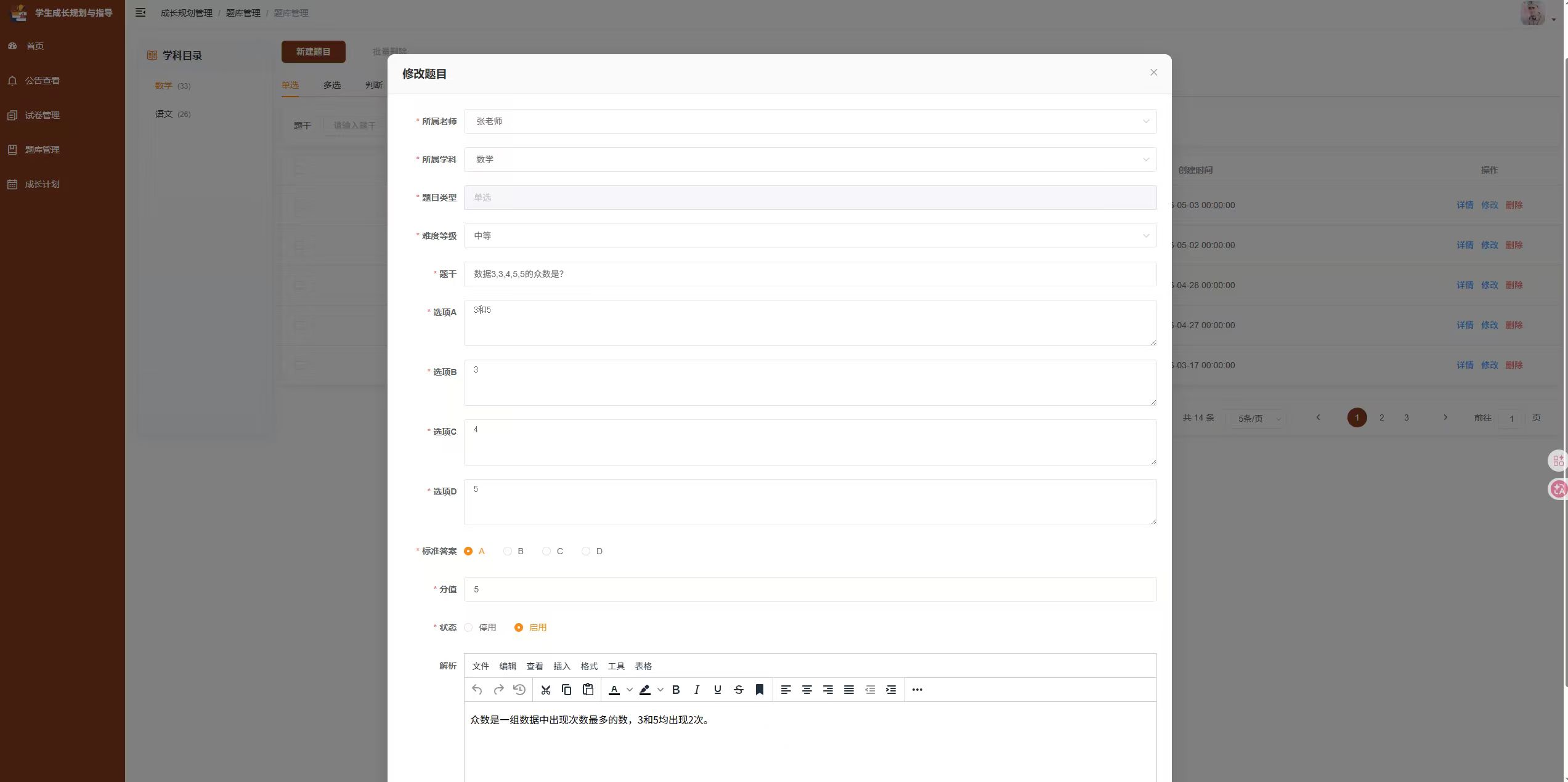Apply highlight background color icon
The image size is (1568, 782).
click(x=645, y=690)
